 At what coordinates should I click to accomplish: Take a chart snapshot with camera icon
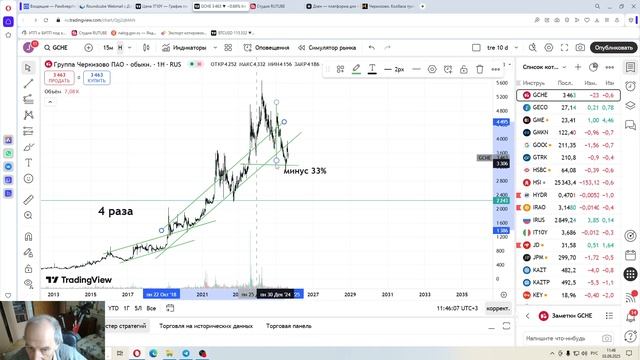[x=580, y=48]
